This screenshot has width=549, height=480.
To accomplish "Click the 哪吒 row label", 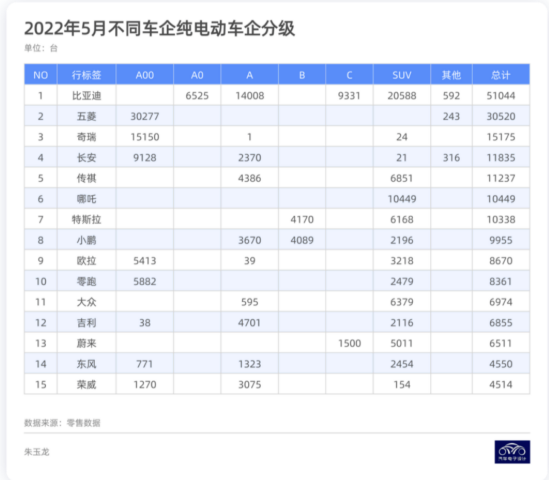I will pos(86,199).
